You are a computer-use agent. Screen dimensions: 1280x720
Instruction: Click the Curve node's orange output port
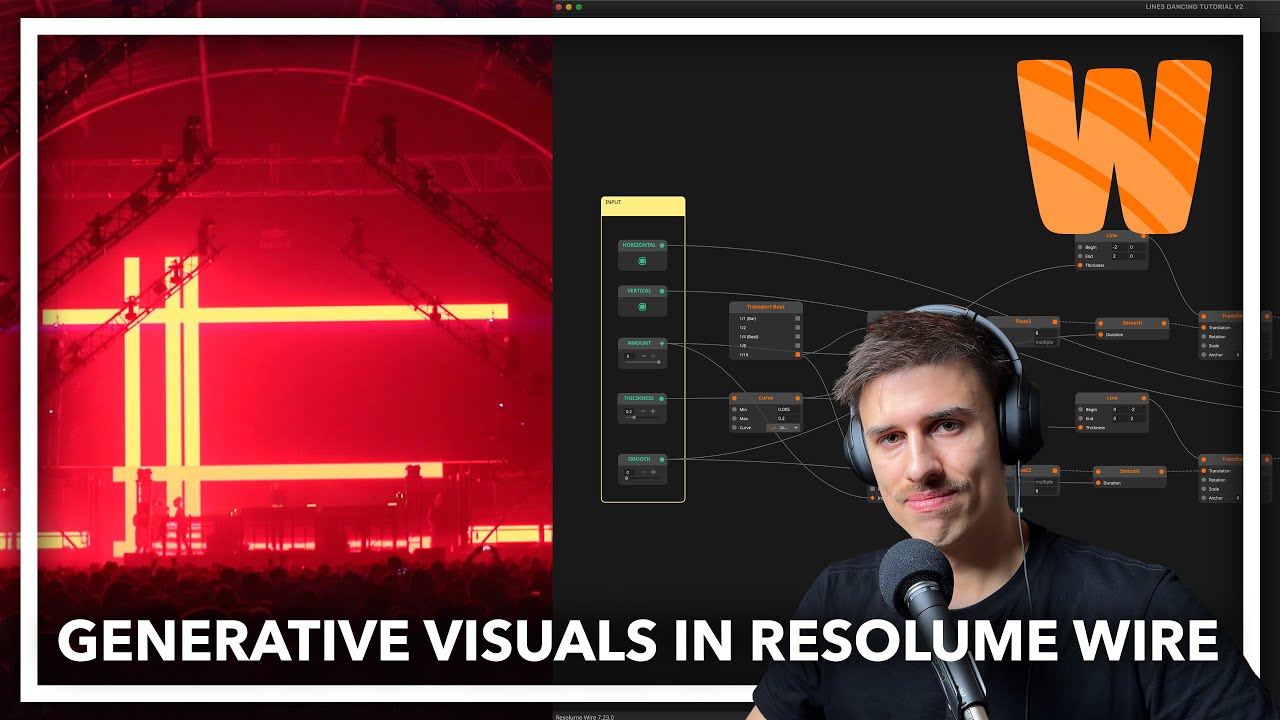point(797,398)
